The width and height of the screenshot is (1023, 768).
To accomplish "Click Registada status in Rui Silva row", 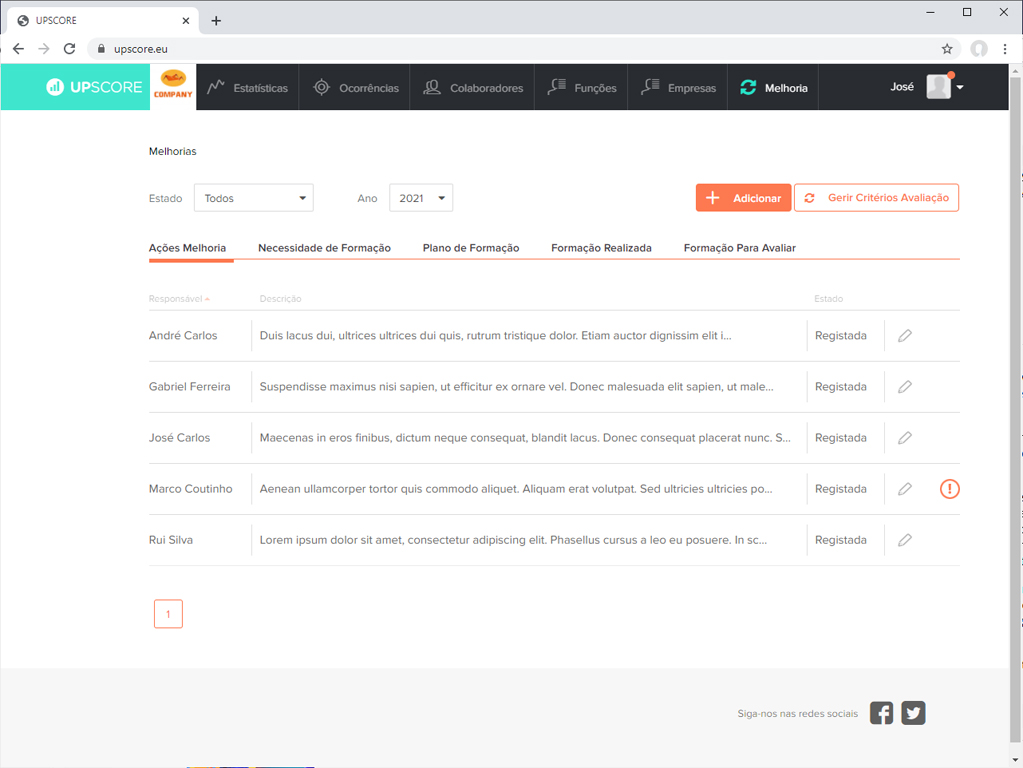I will click(x=841, y=540).
